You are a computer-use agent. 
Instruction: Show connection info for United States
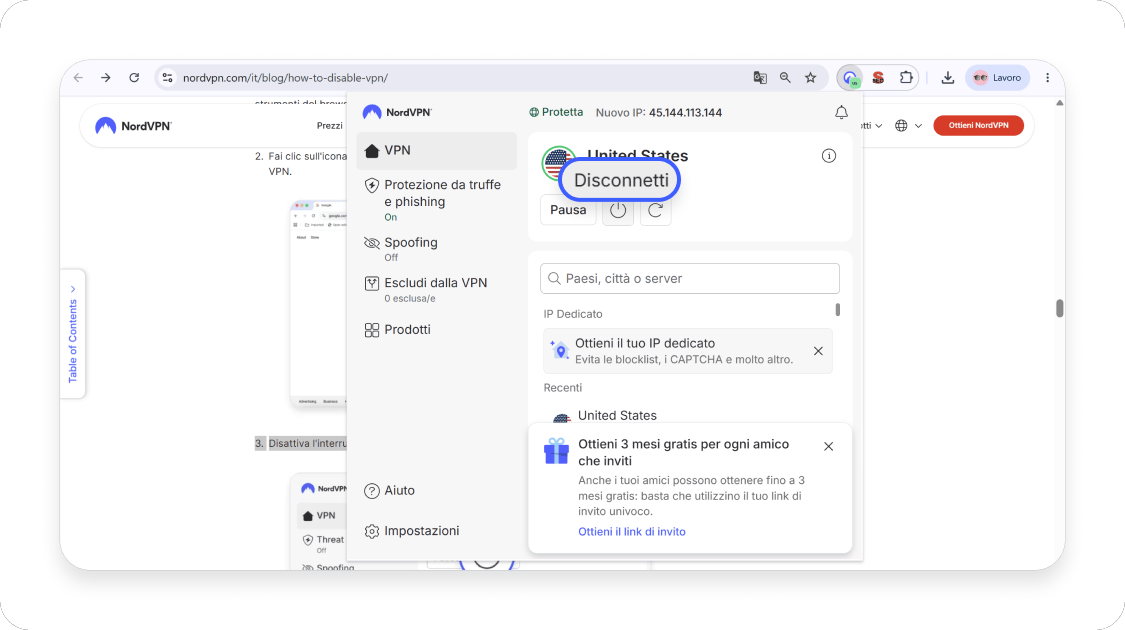[829, 156]
